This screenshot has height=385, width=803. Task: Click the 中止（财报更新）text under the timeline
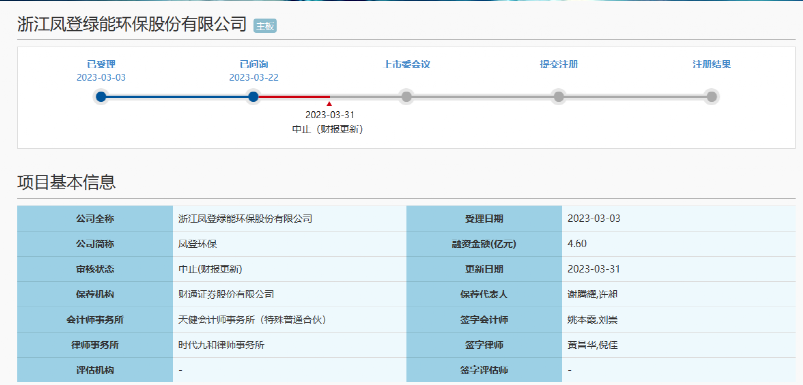coord(328,130)
